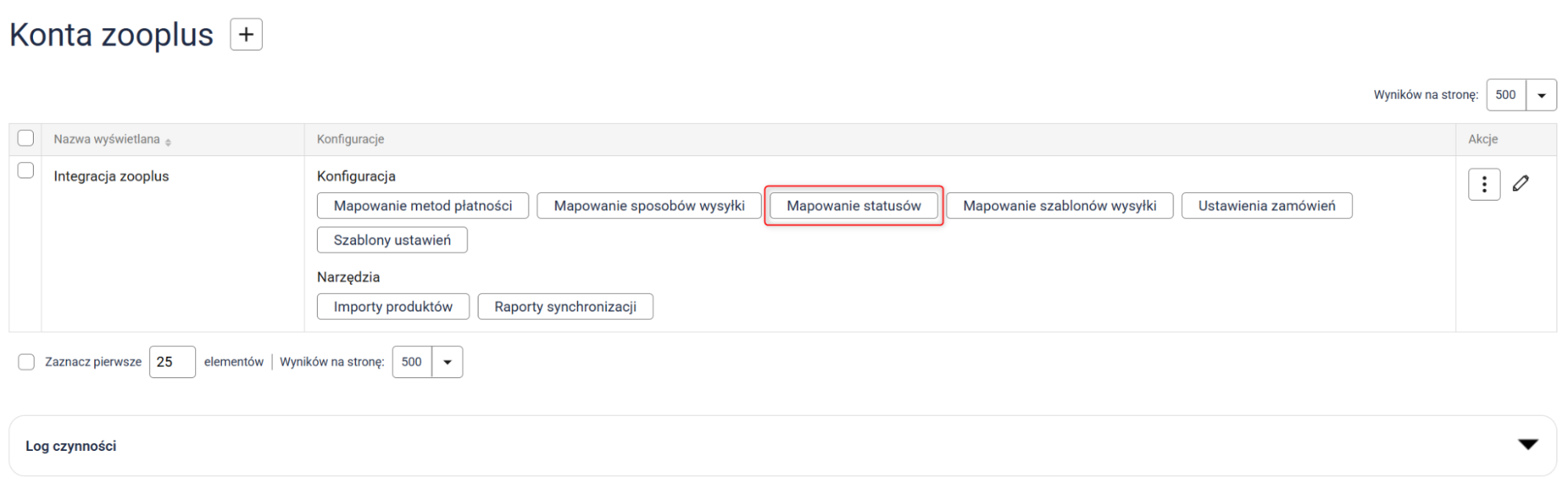Click the Zaznacz pierwsze number field

[172, 362]
